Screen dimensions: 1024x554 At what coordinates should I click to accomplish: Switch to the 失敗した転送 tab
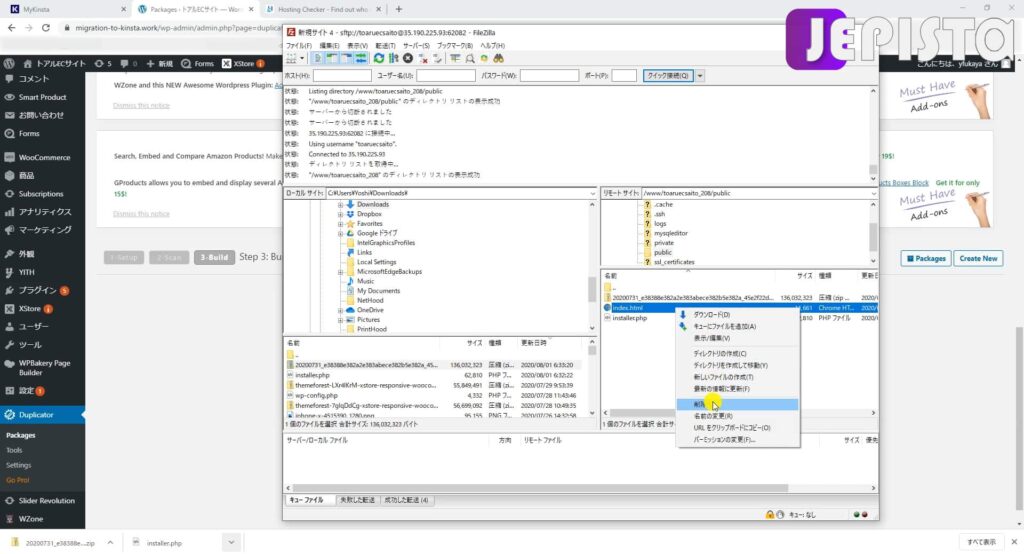tap(357, 500)
